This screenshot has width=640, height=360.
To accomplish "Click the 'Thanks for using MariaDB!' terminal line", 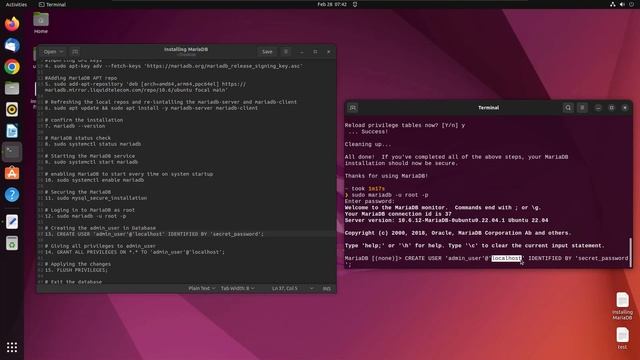I will pos(386,176).
